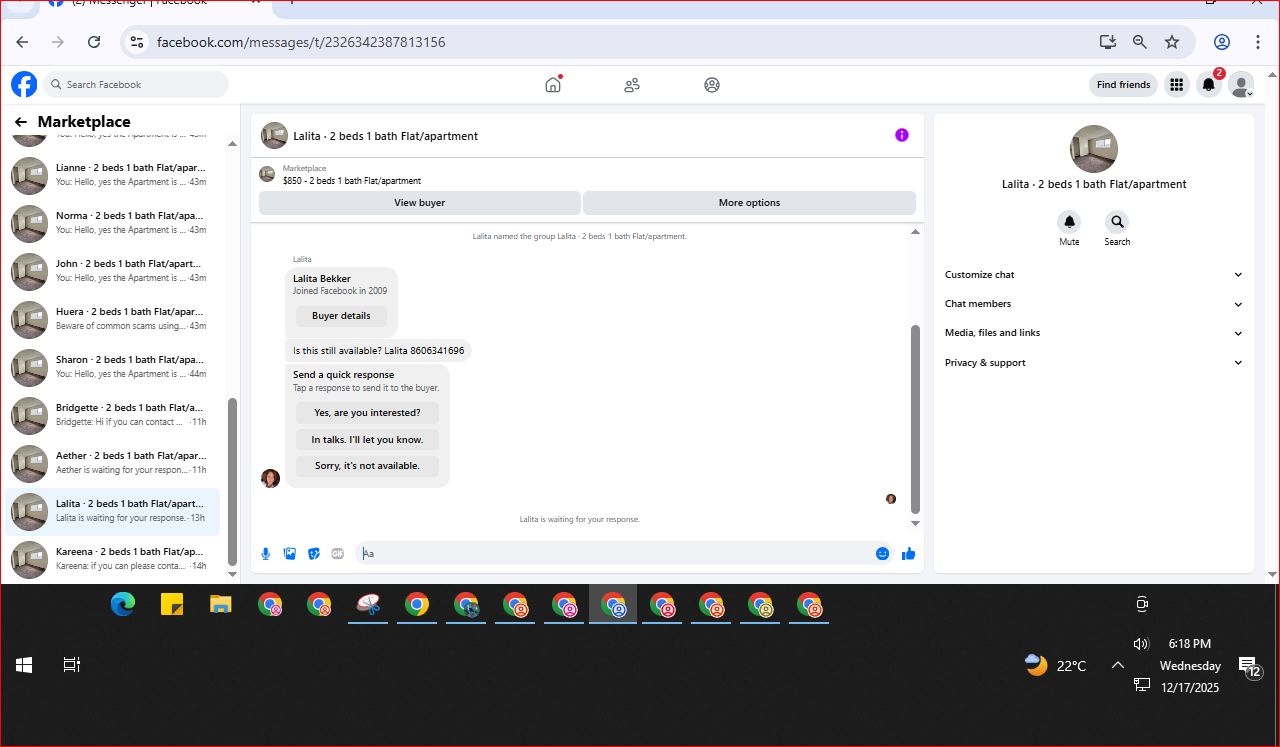
Task: Click the browser address bar URL
Action: 301,42
